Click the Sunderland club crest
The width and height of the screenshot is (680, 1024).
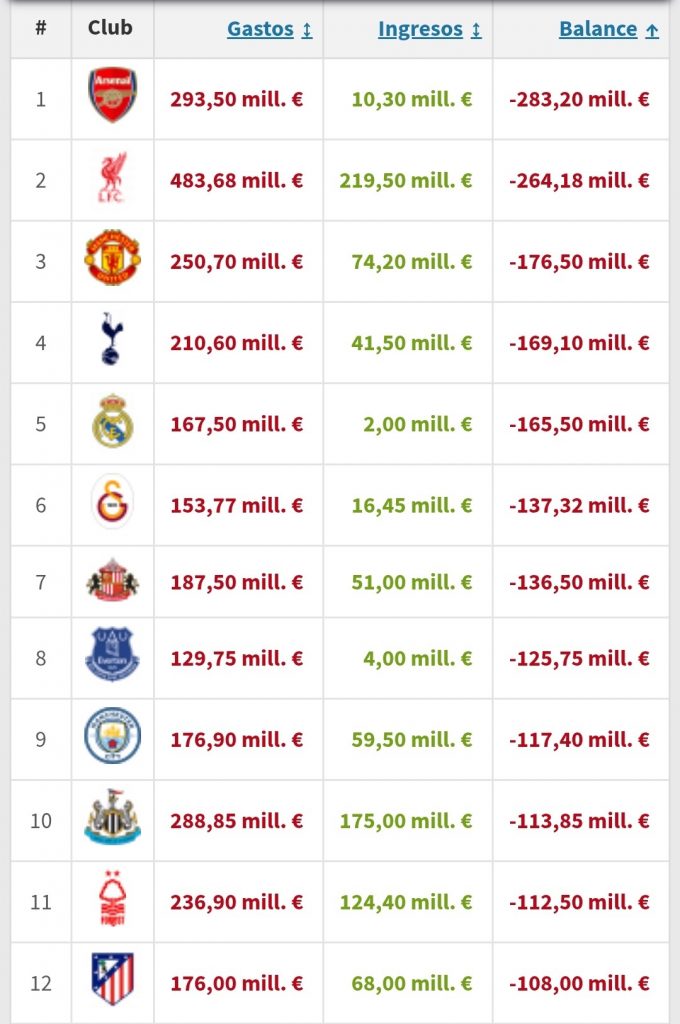coord(112,581)
